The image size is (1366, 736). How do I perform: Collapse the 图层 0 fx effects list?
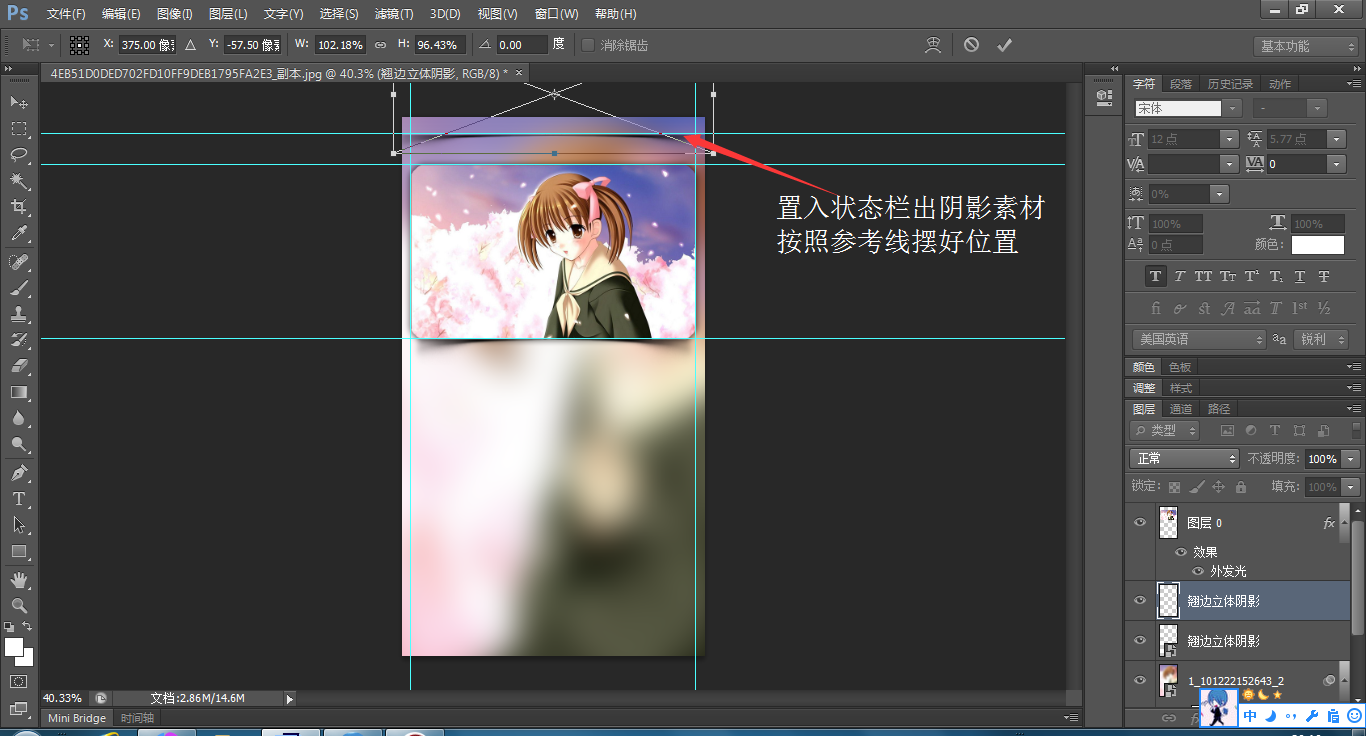coord(1343,523)
